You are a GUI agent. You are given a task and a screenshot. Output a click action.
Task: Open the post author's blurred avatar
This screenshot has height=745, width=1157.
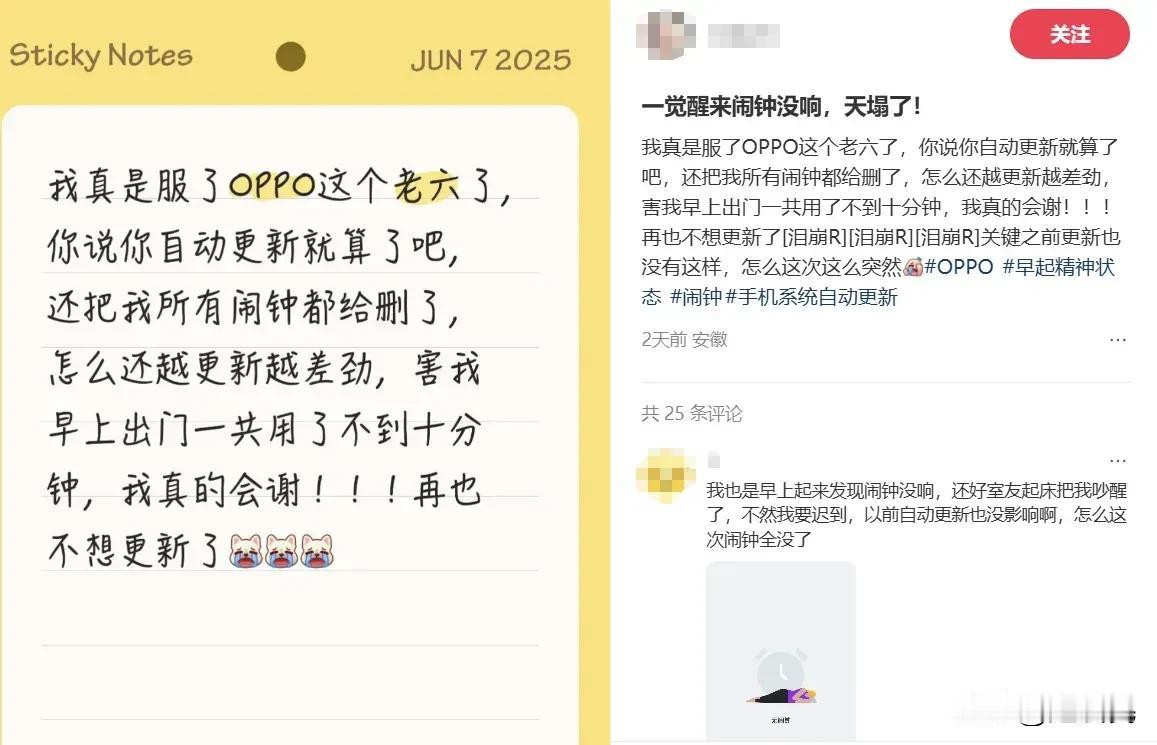(665, 35)
